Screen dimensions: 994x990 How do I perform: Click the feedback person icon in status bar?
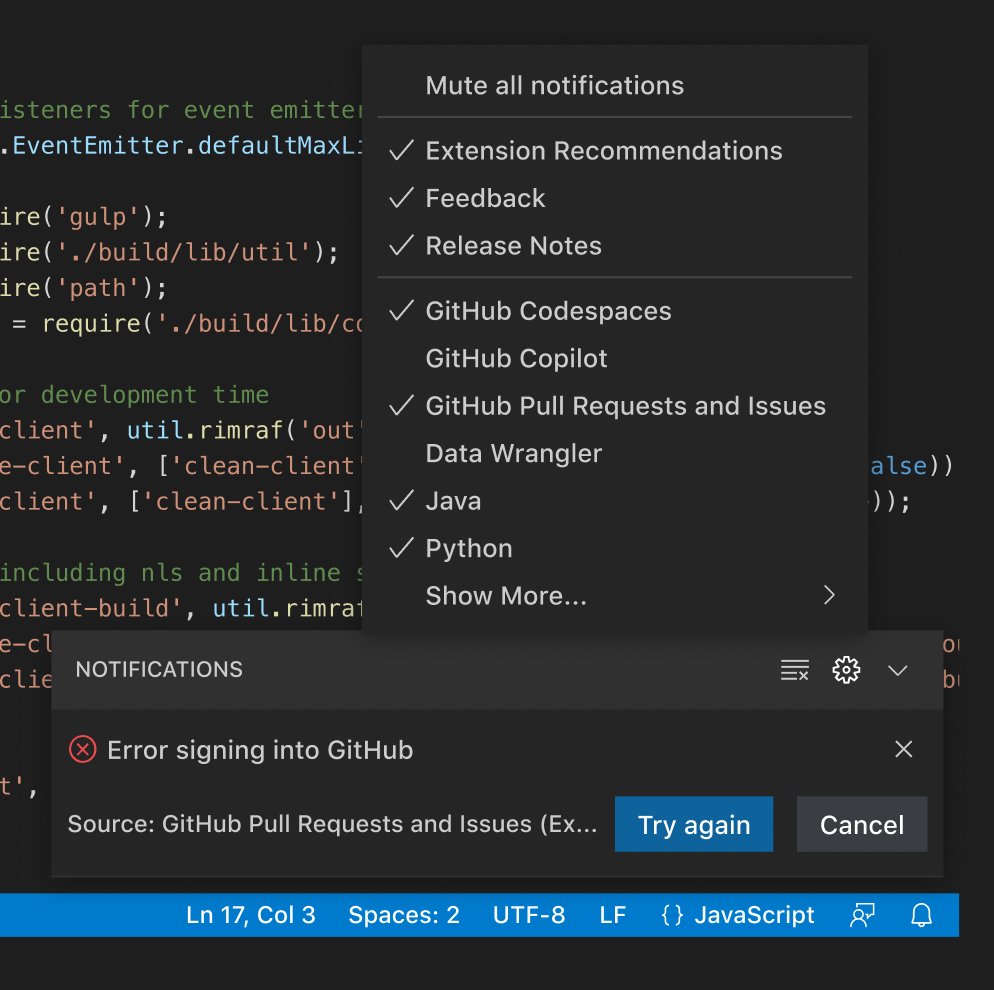(862, 915)
